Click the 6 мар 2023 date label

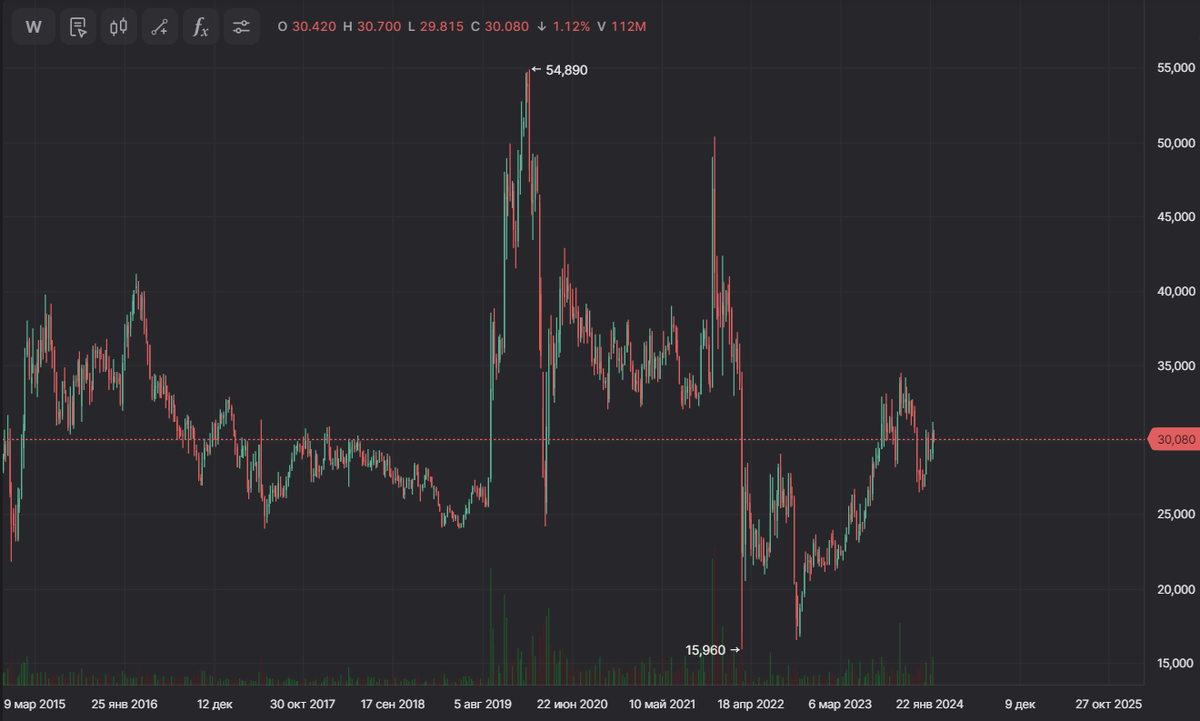tap(842, 704)
